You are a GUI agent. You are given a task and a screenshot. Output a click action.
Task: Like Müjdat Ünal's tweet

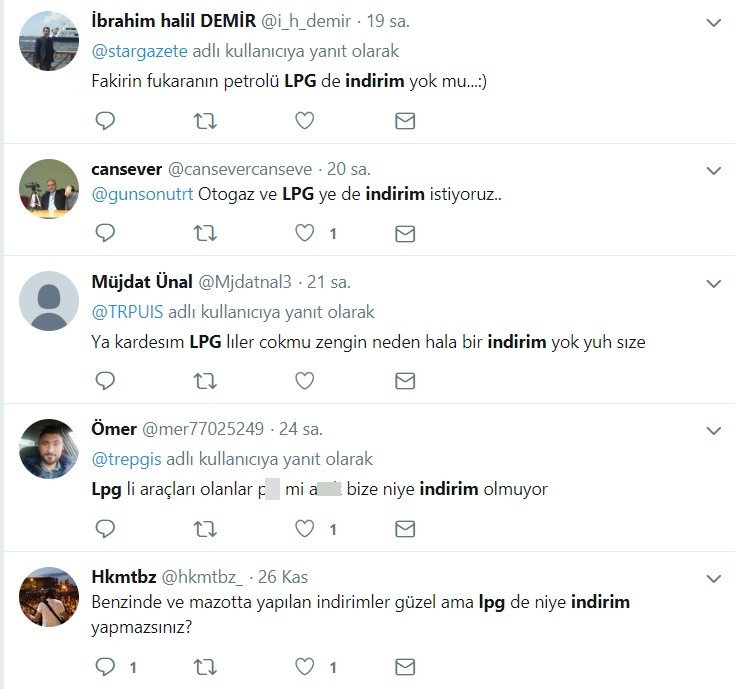point(305,381)
